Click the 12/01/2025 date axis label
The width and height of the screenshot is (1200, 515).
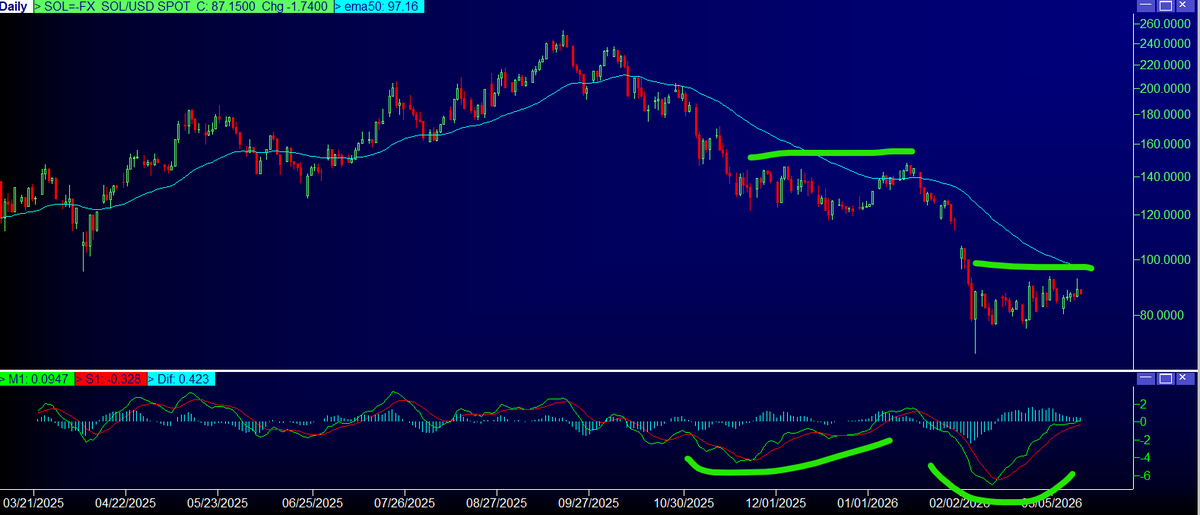(776, 503)
